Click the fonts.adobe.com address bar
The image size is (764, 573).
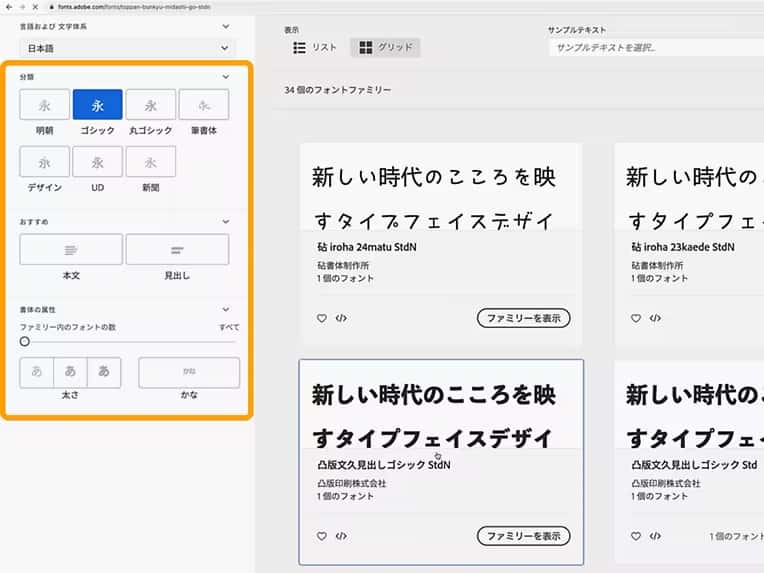coord(134,7)
